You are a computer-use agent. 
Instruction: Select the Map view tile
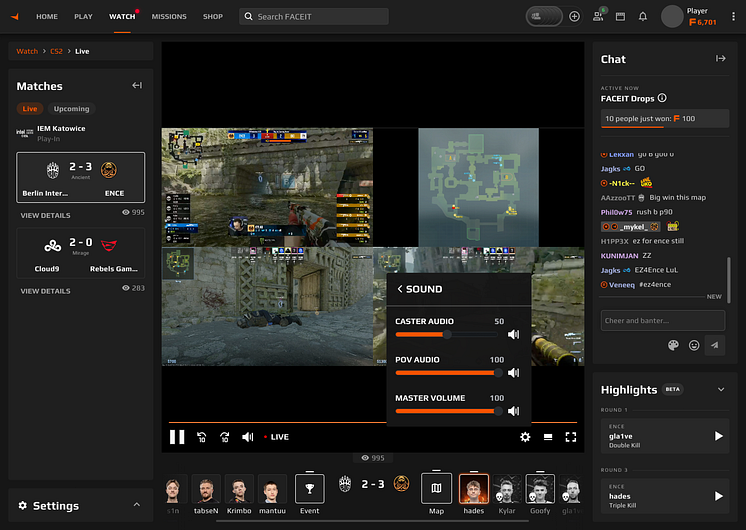click(x=436, y=493)
